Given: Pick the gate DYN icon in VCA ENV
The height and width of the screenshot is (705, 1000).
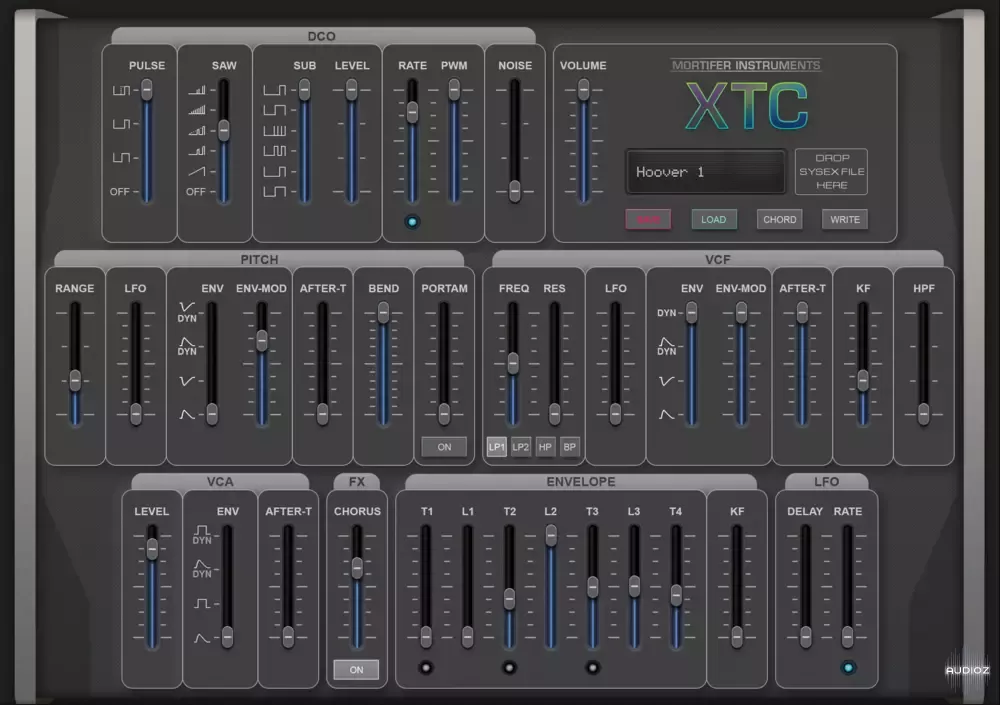Looking at the screenshot, I should 202,535.
